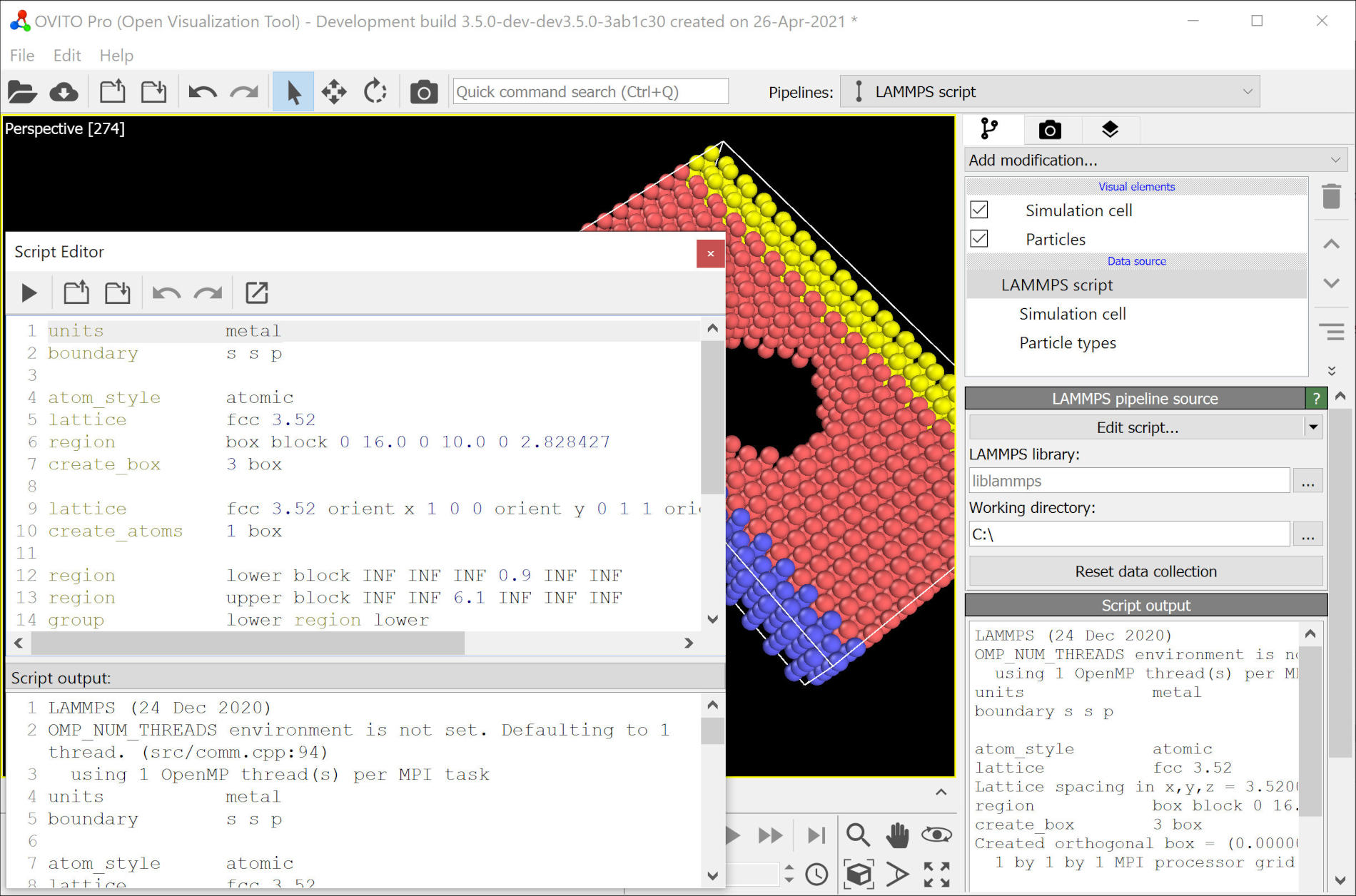The height and width of the screenshot is (896, 1356).
Task: Click the script editor horizontal scrollbar
Action: click(x=247, y=643)
